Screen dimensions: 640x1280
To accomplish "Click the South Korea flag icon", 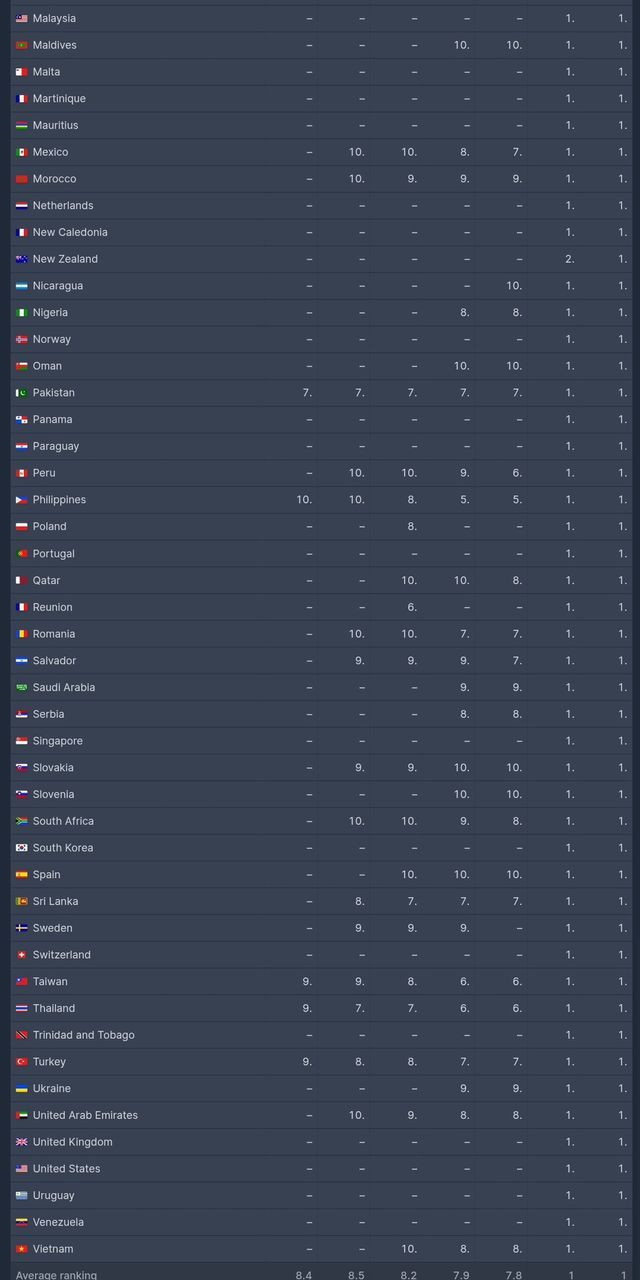I will [x=21, y=848].
